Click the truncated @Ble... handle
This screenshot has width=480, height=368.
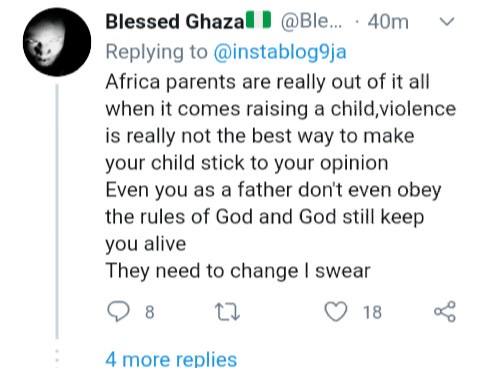(x=311, y=22)
